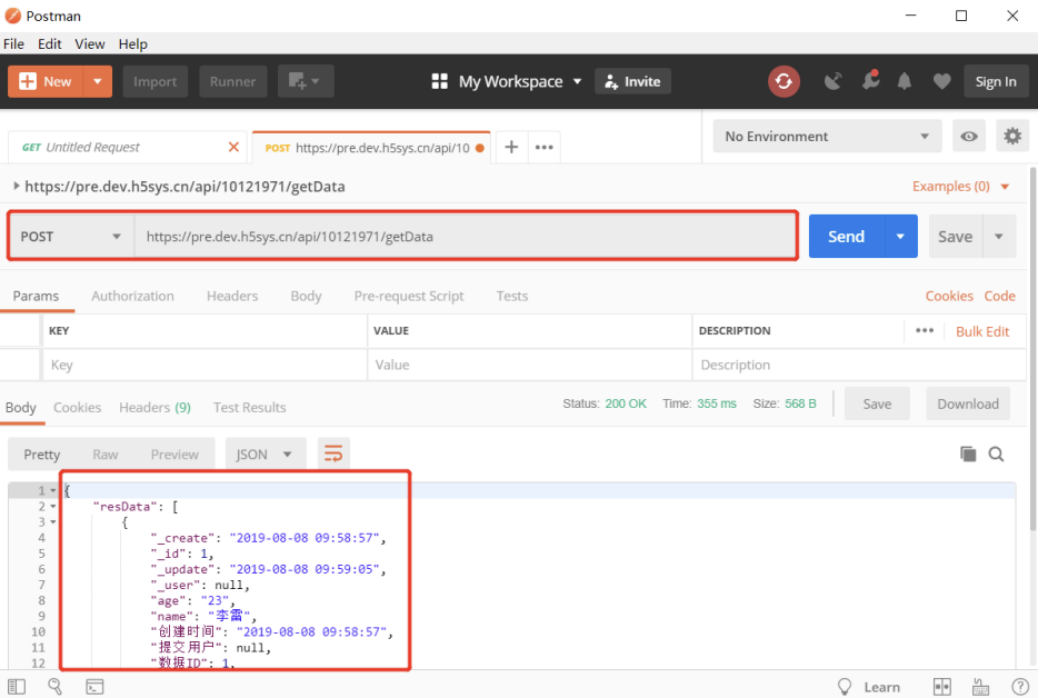Click the new window plus icon button
1040x698 pixels.
tap(305, 82)
